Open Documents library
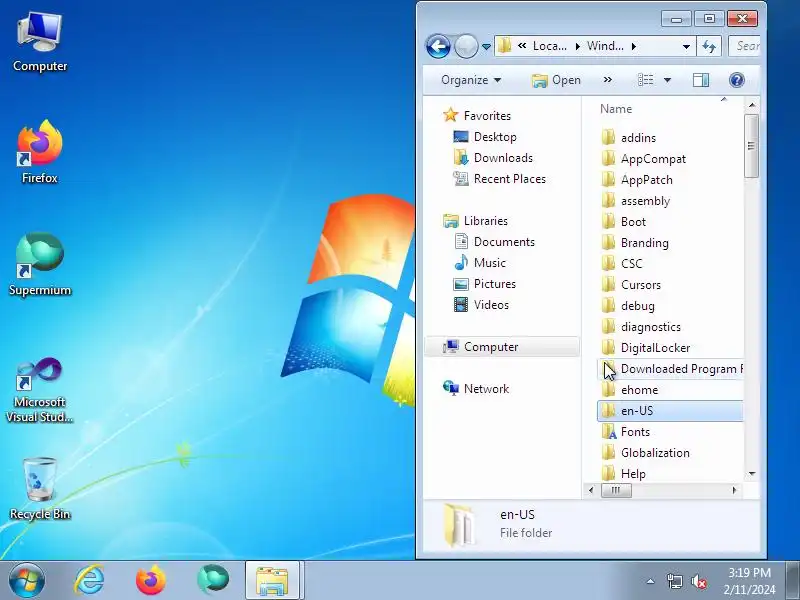This screenshot has width=800, height=600. coord(504,242)
